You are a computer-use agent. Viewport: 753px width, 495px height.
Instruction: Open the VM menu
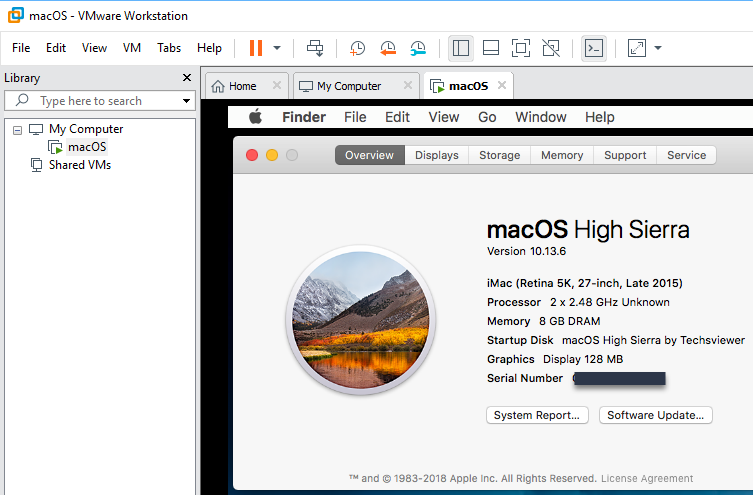coord(132,48)
